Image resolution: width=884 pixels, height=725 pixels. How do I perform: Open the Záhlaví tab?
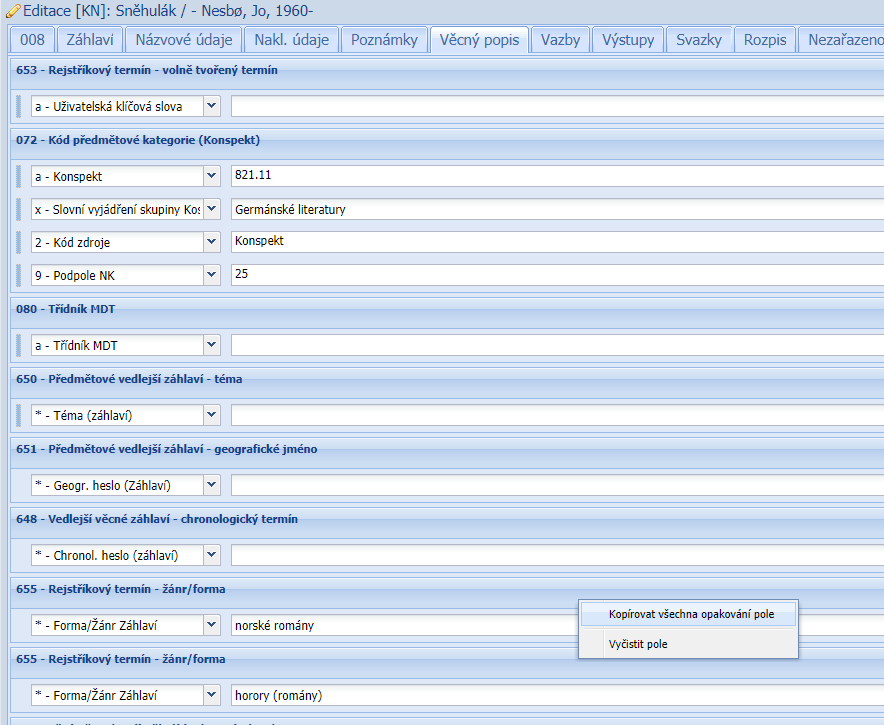tap(90, 40)
